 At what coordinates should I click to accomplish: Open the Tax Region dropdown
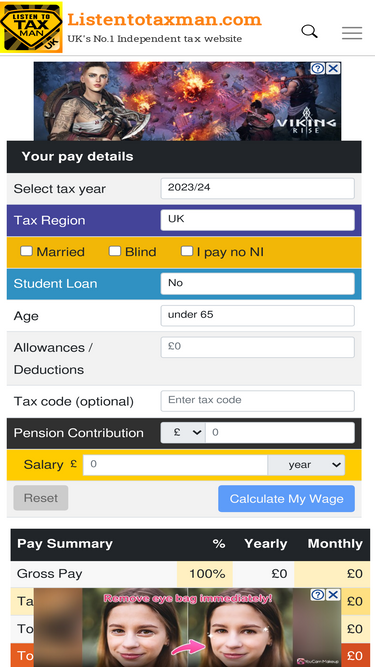pos(257,220)
